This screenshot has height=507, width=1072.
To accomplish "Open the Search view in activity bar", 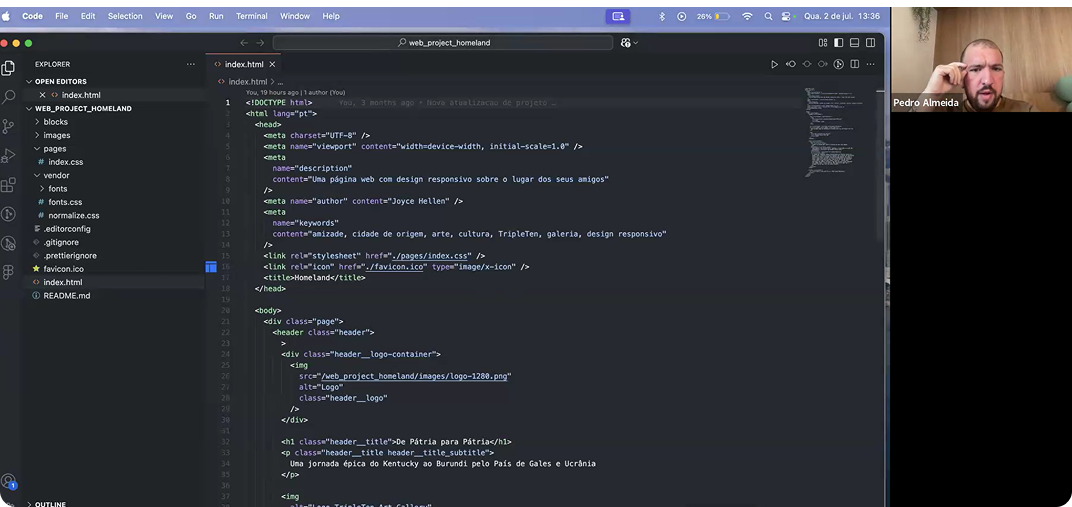I will click(9, 97).
